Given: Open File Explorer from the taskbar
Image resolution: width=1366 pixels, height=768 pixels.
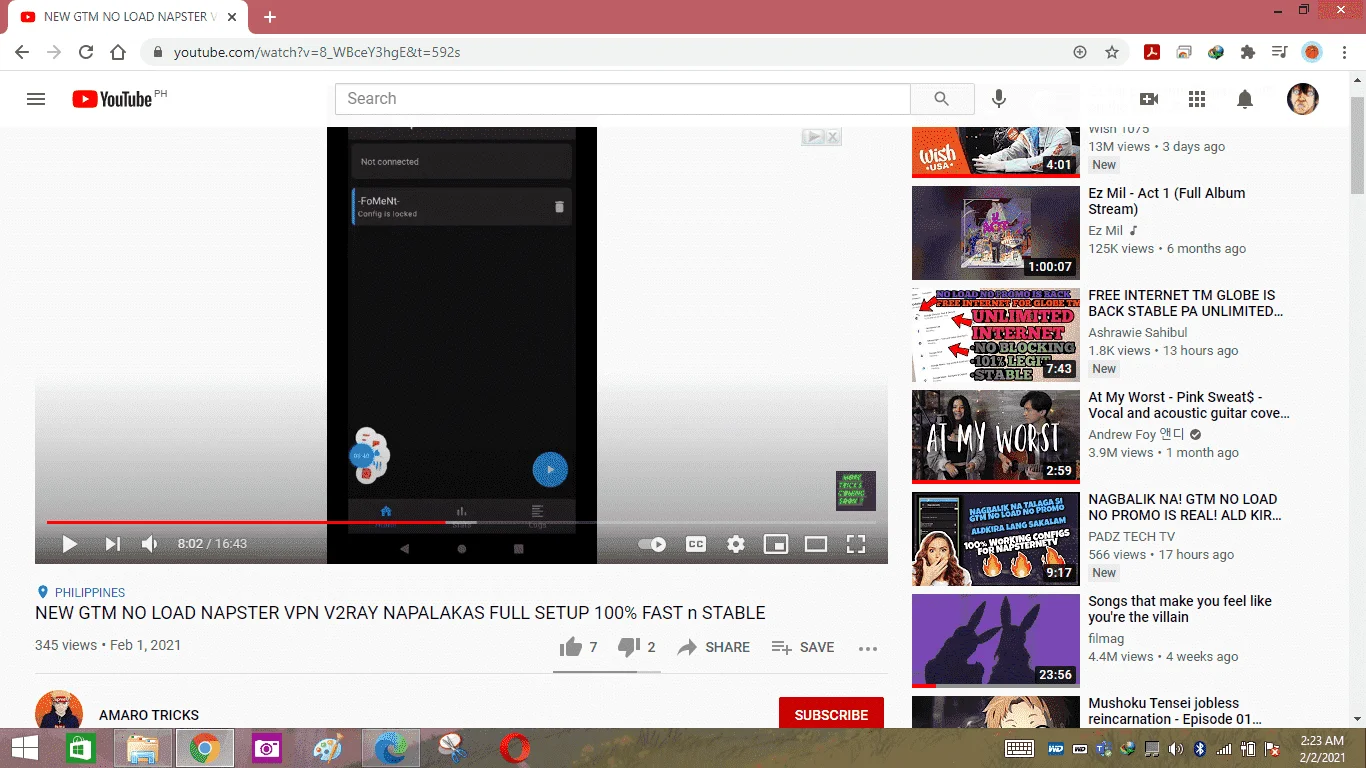Looking at the screenshot, I should pyautogui.click(x=143, y=748).
